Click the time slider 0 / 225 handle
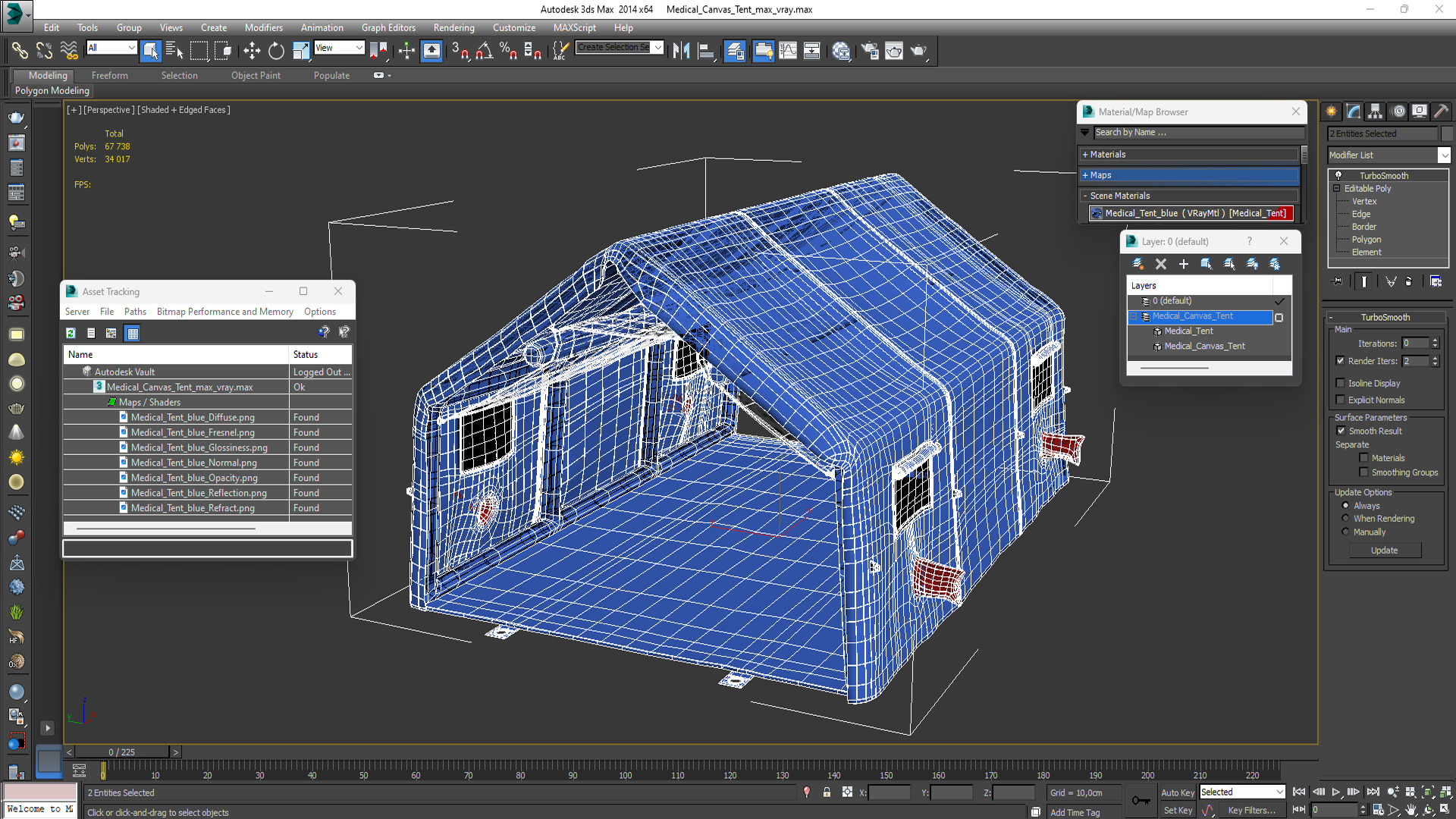The image size is (1456, 819). point(121,752)
